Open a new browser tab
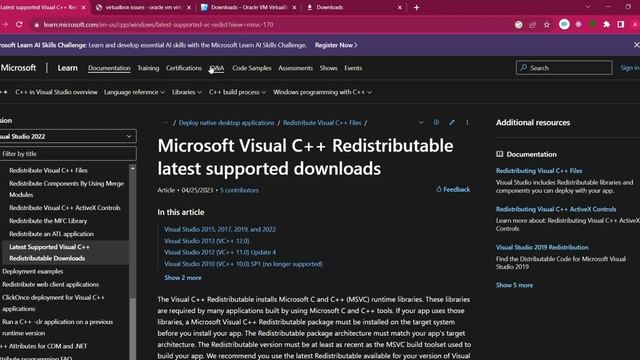The width and height of the screenshot is (640, 360). [416, 7]
